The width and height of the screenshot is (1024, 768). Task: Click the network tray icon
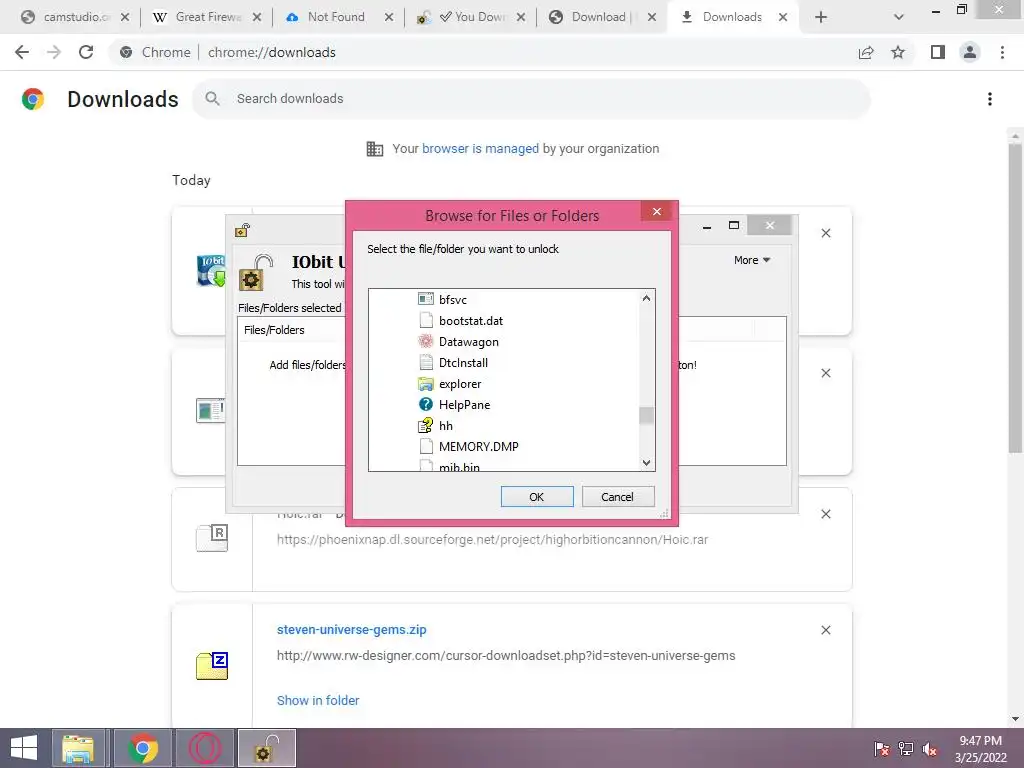pos(906,749)
